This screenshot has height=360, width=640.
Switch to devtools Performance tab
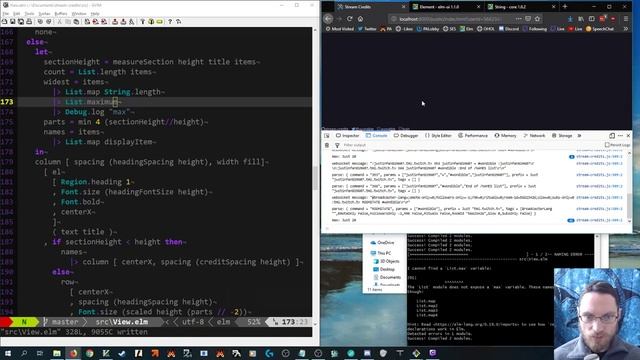point(473,136)
